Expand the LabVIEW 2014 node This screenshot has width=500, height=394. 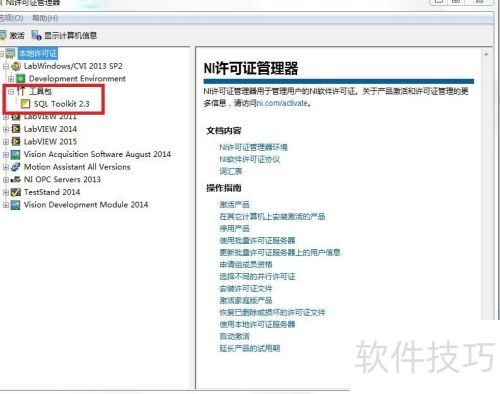(6, 129)
